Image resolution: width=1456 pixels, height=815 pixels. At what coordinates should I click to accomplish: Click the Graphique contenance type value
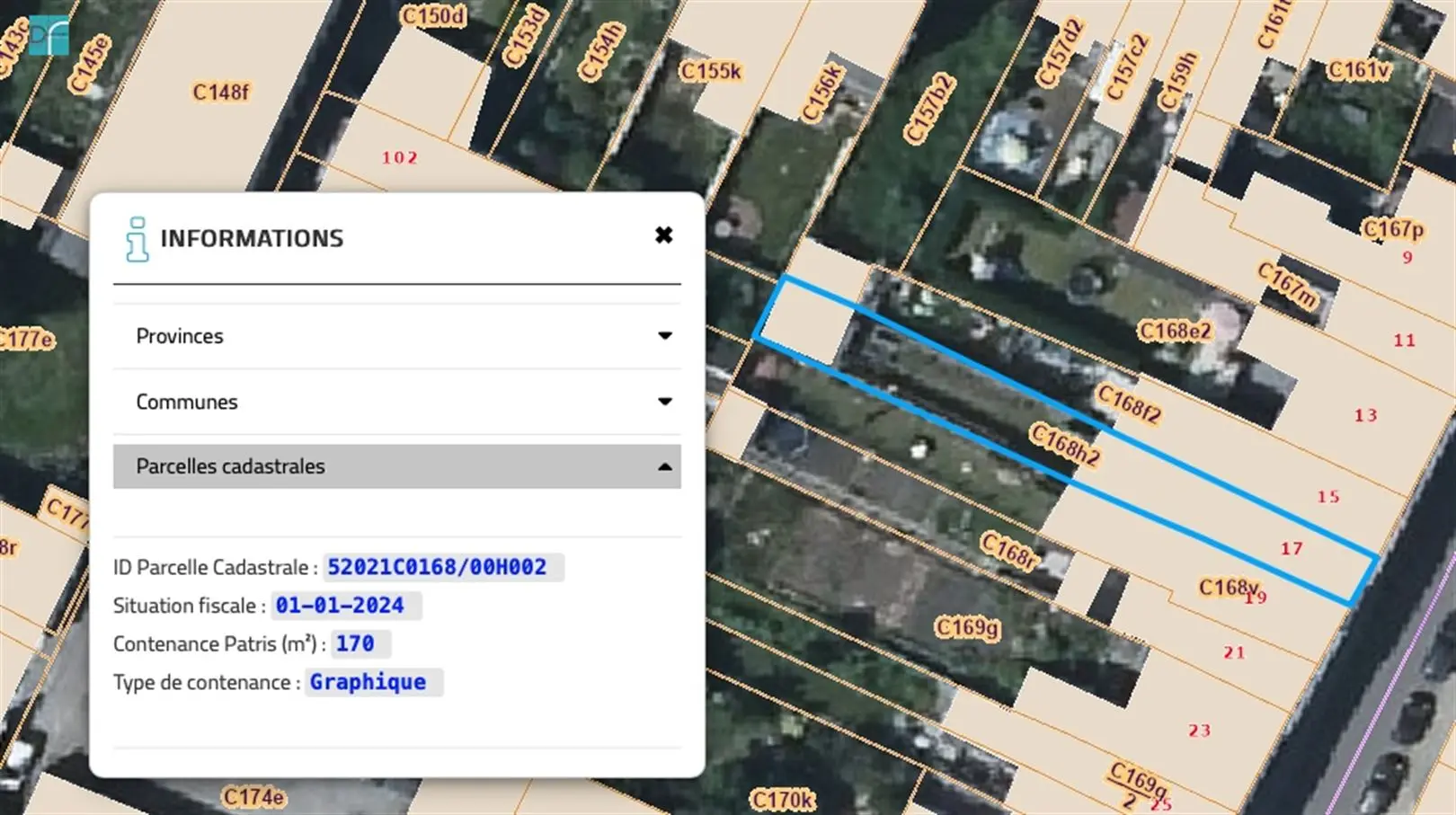pyautogui.click(x=368, y=682)
